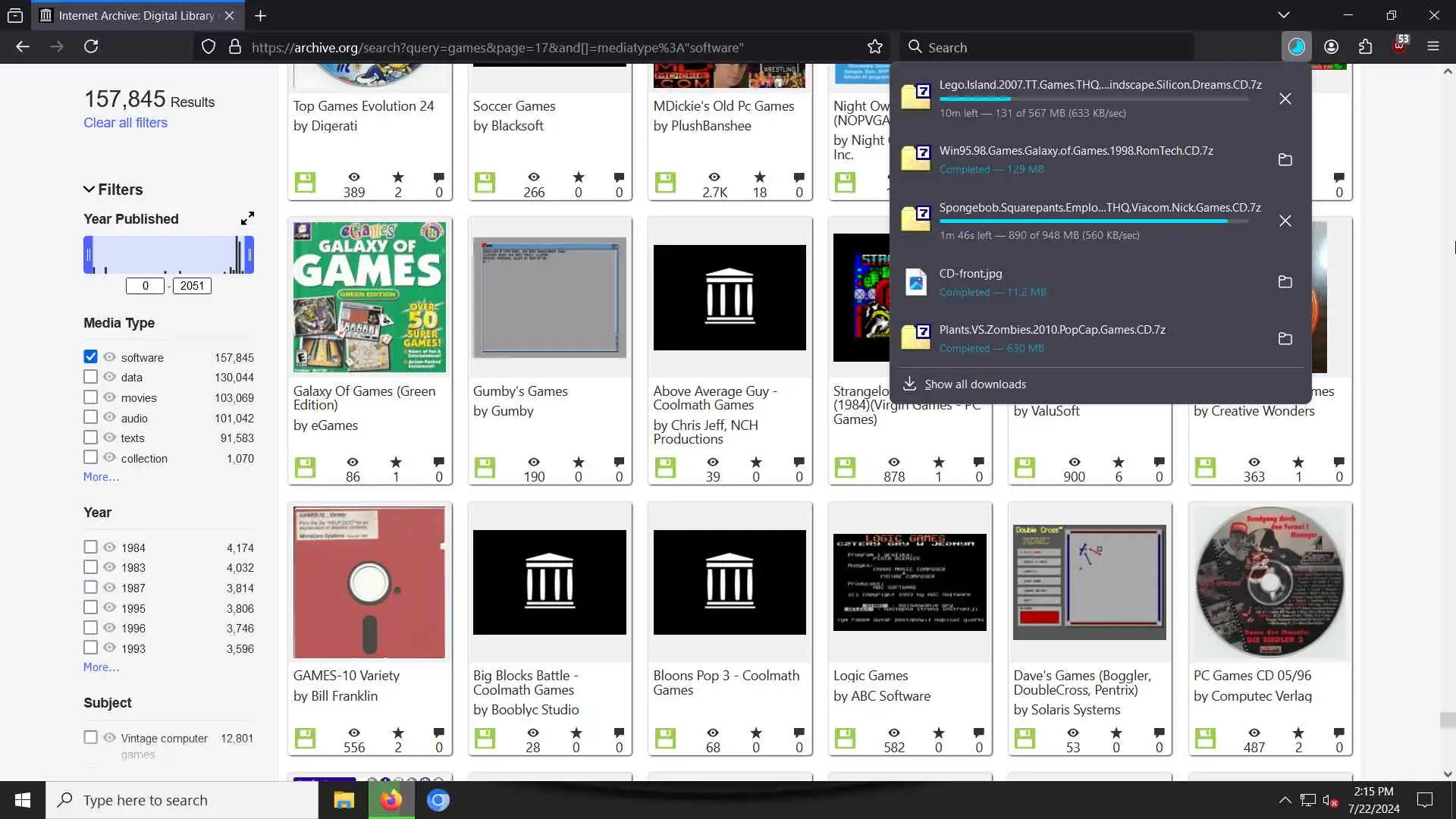Viewport: 1456px width, 819px height.
Task: Open the Firefox hamburger application menu
Action: click(1432, 47)
